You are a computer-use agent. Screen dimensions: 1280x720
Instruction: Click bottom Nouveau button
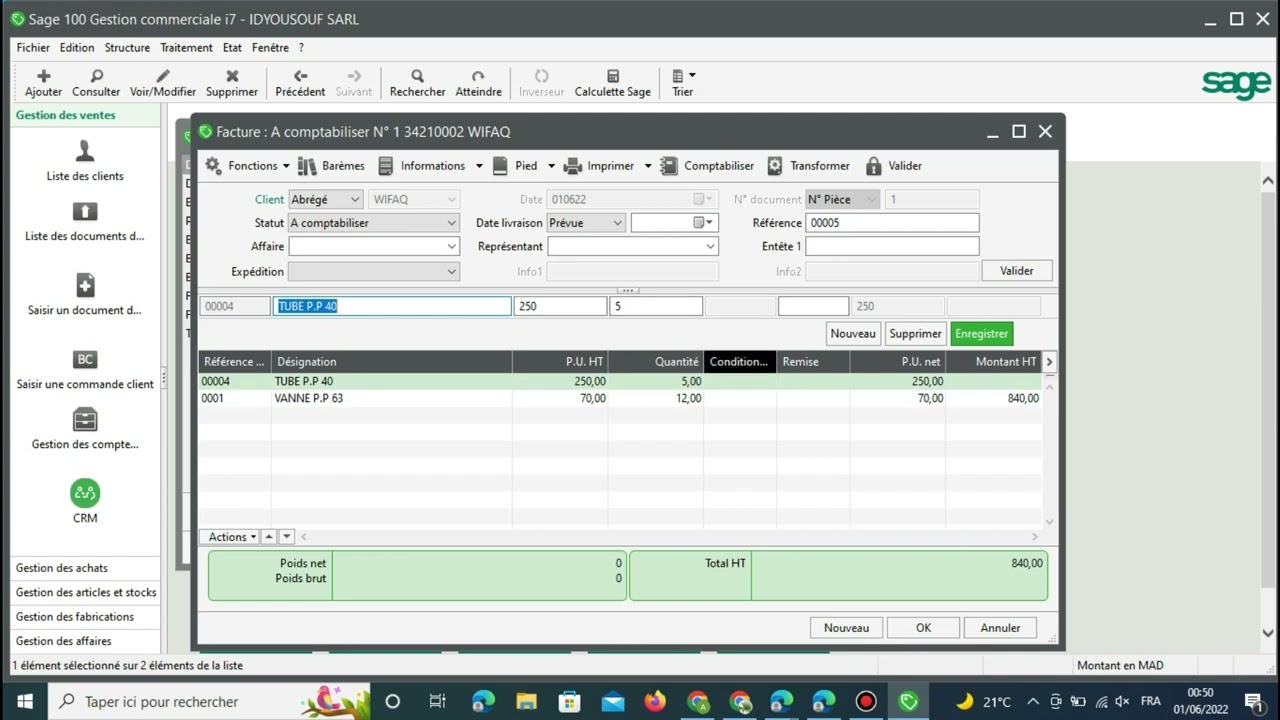click(846, 628)
